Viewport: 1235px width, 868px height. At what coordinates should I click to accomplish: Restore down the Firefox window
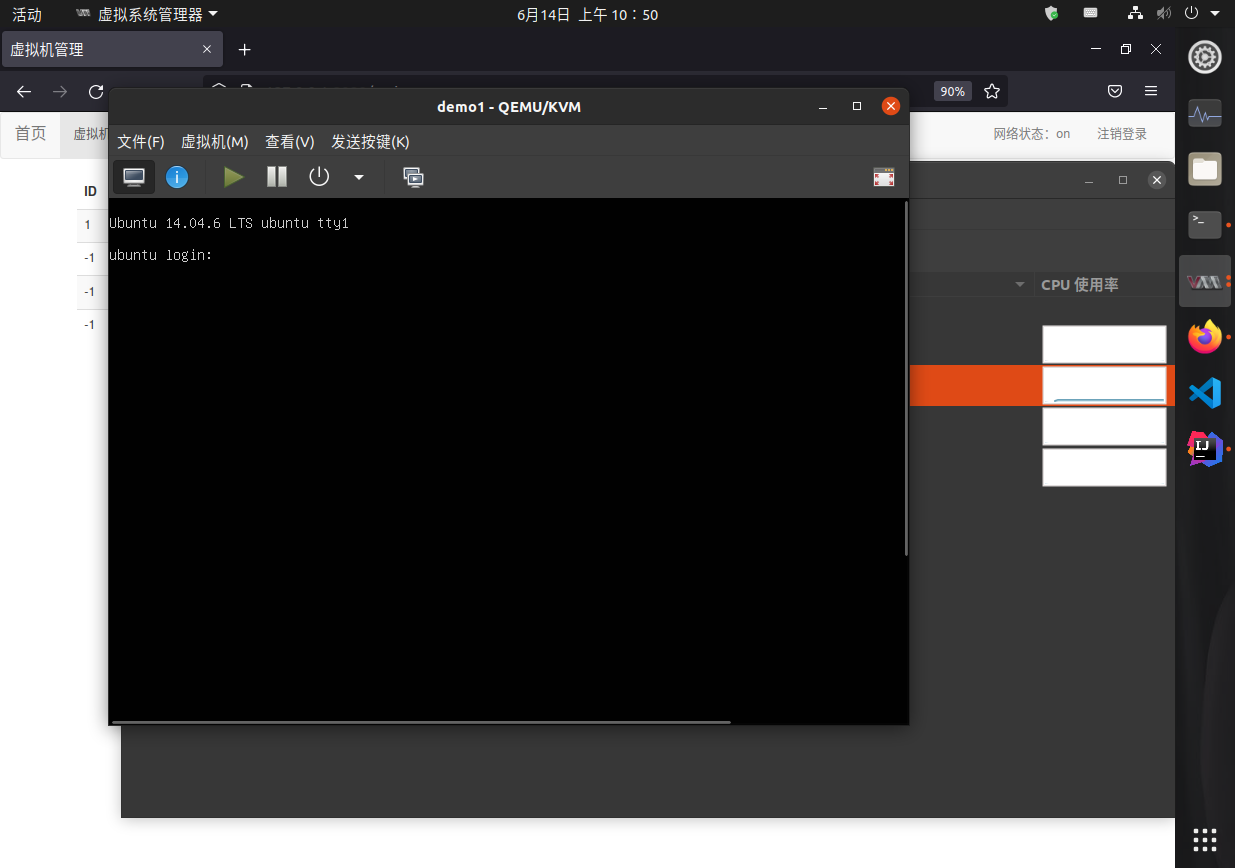click(1126, 49)
